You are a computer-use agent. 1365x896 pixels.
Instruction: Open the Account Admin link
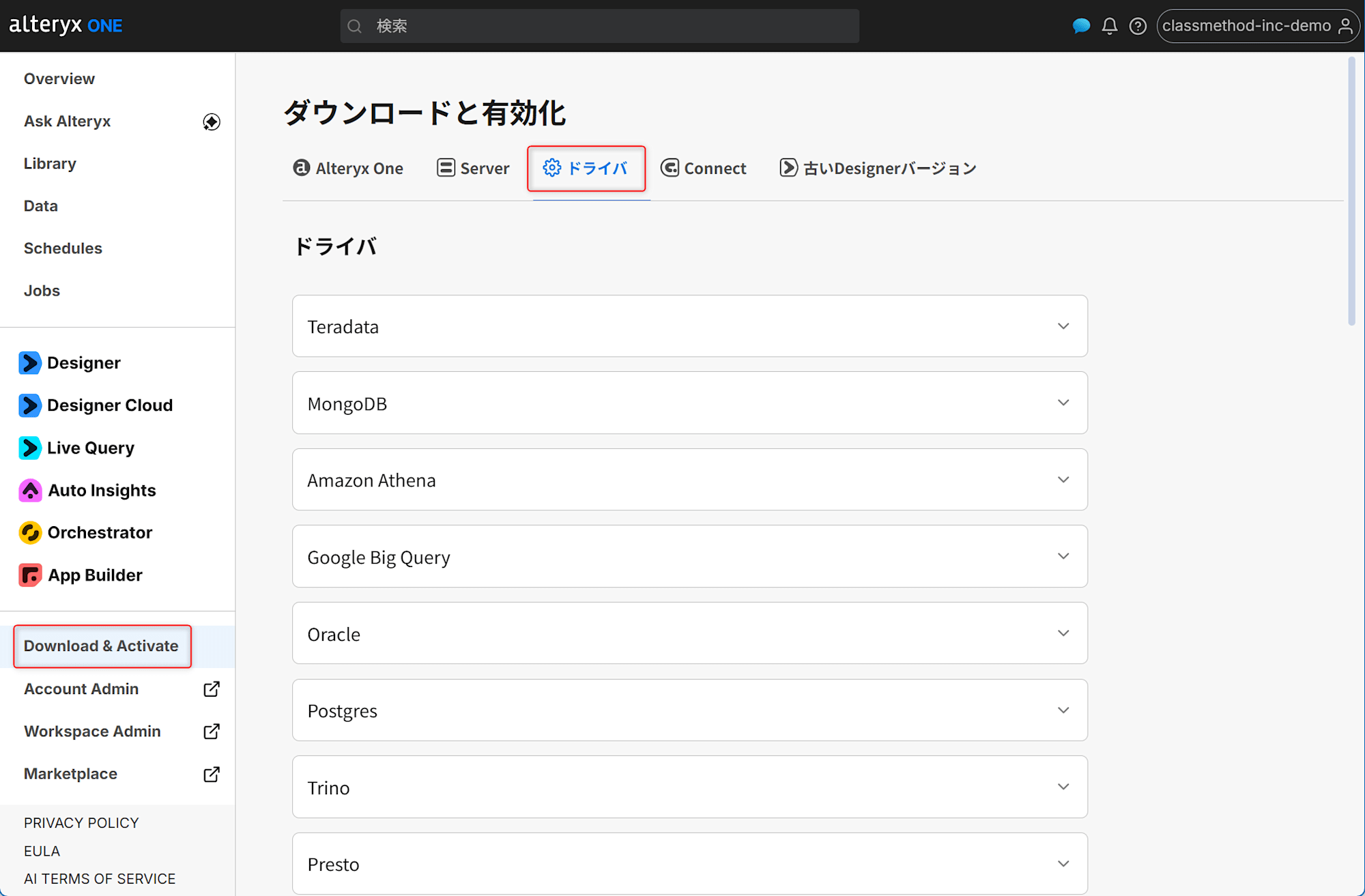[x=81, y=689]
